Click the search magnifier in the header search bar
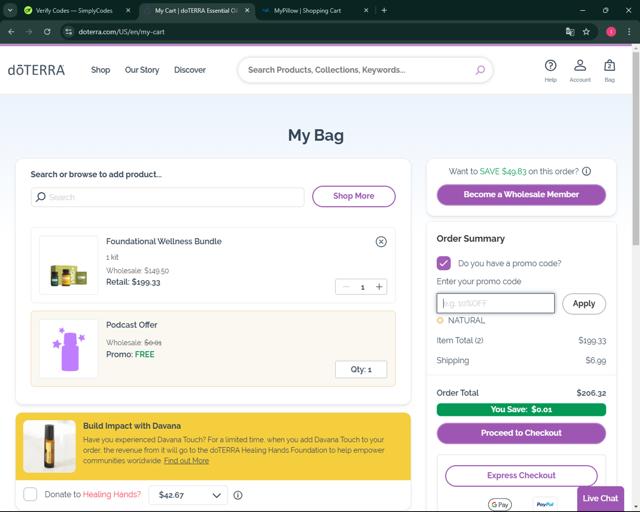Image resolution: width=640 pixels, height=512 pixels. click(480, 70)
